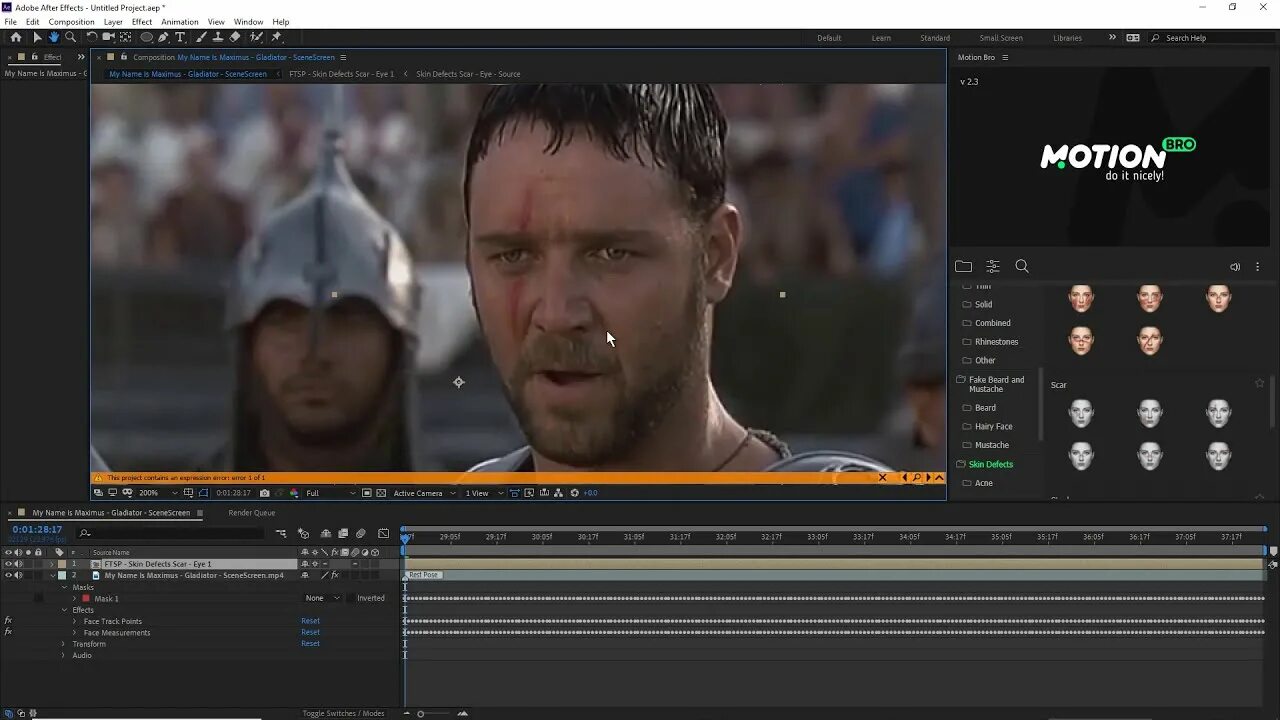Toggle fx switch on Face Track Points
The height and width of the screenshot is (720, 1280).
(x=8, y=621)
